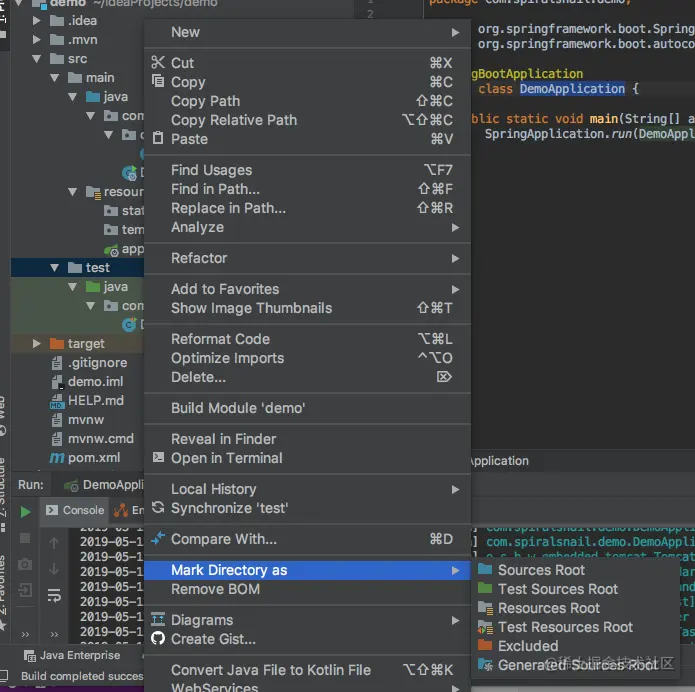
Task: Expand the .idea folder arrow
Action: 37,20
